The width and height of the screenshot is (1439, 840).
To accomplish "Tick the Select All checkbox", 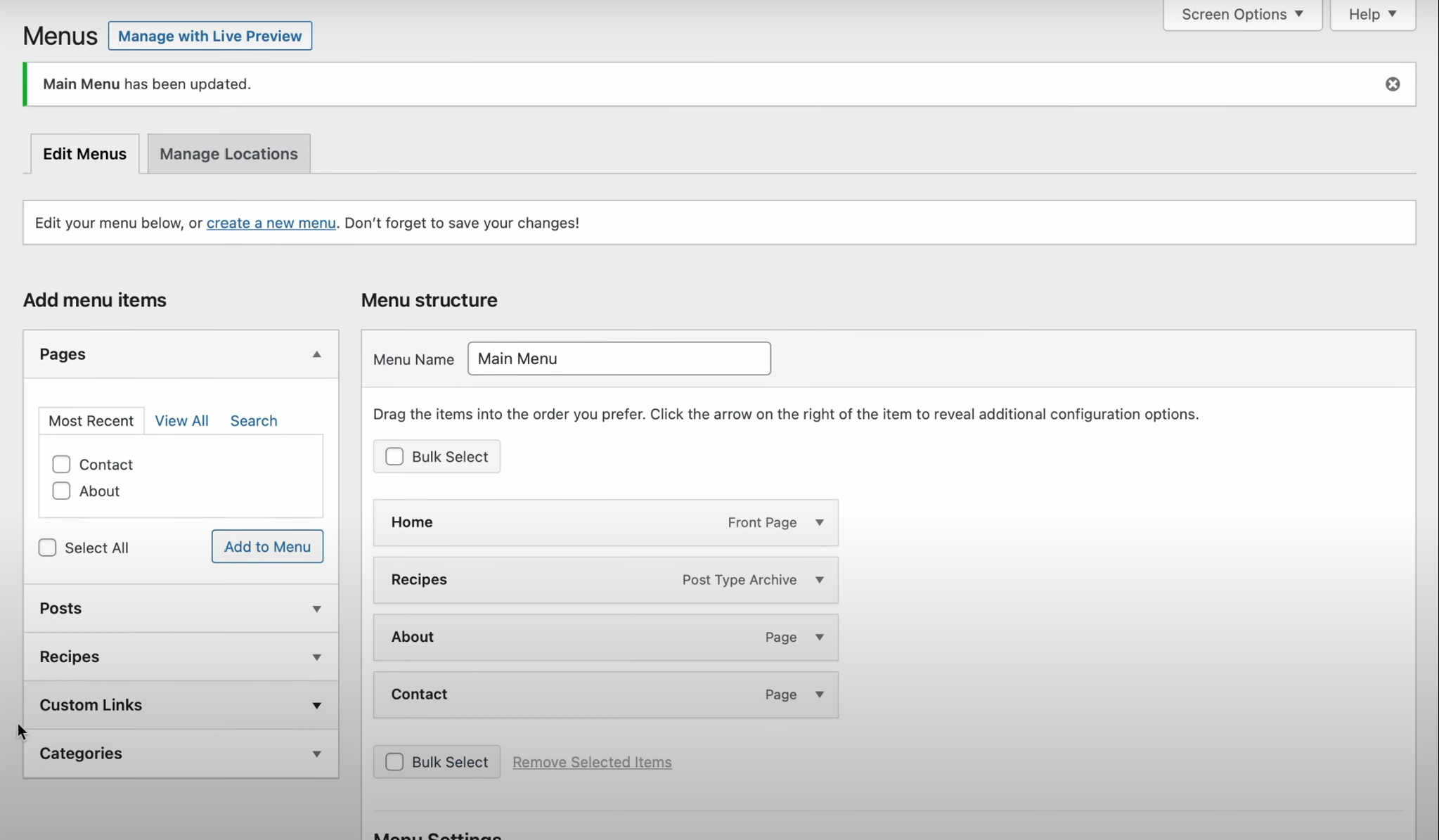I will click(x=47, y=548).
